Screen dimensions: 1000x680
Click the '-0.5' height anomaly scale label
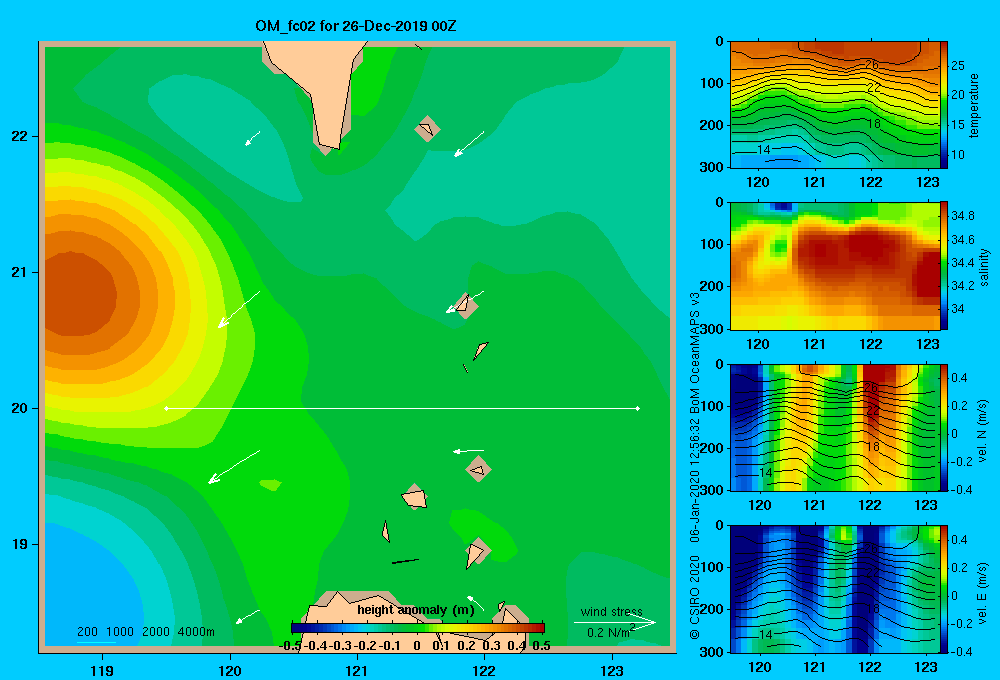click(290, 646)
